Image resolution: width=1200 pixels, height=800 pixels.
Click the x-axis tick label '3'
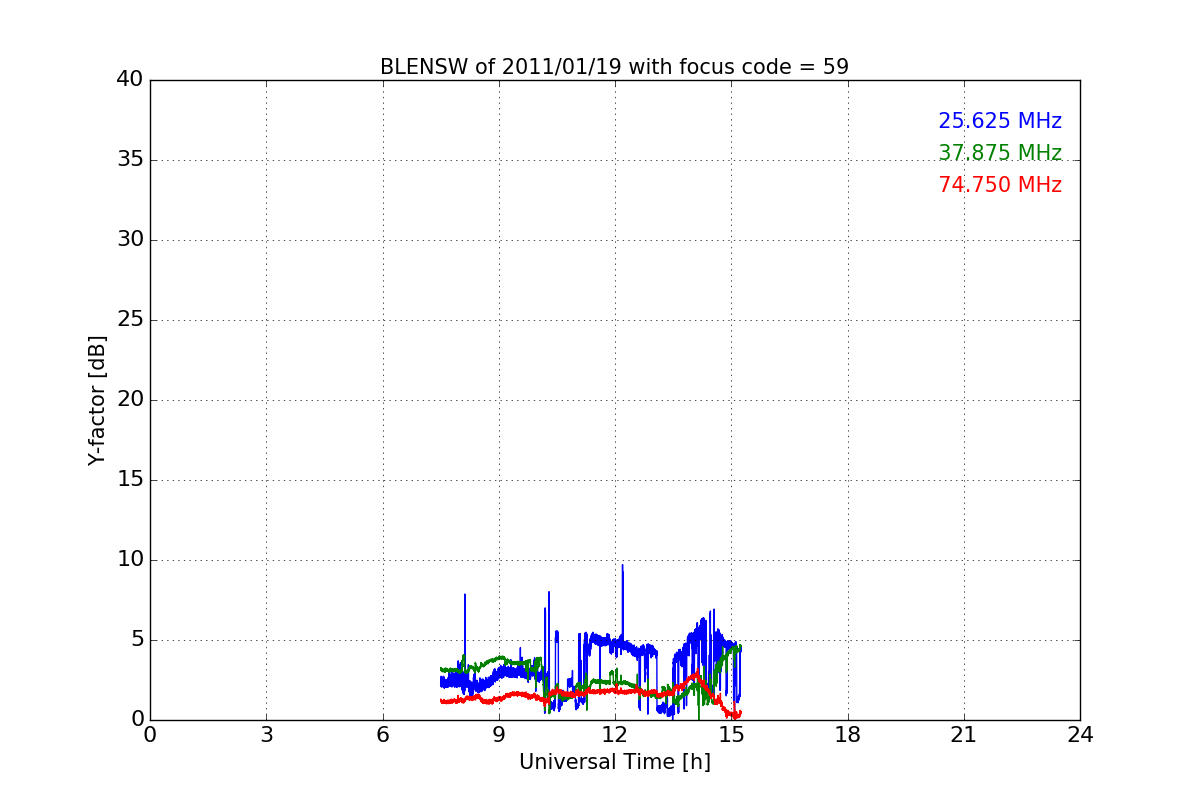point(266,736)
